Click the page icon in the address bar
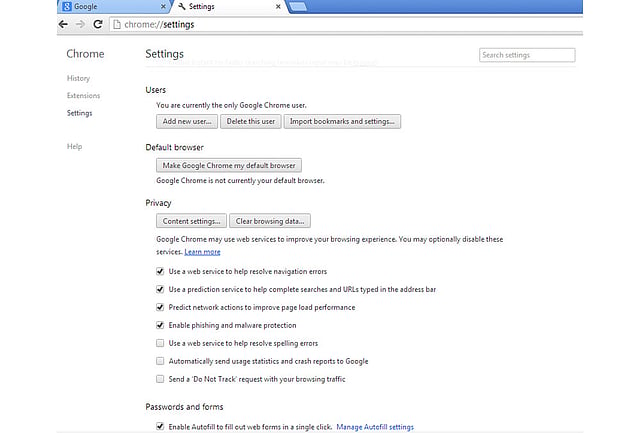640x433 pixels. click(117, 24)
